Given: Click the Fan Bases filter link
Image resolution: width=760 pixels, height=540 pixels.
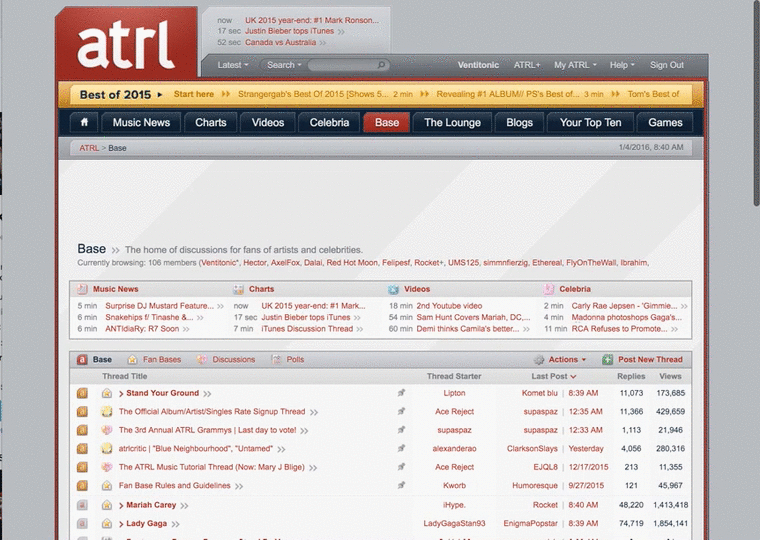Looking at the screenshot, I should coord(162,360).
